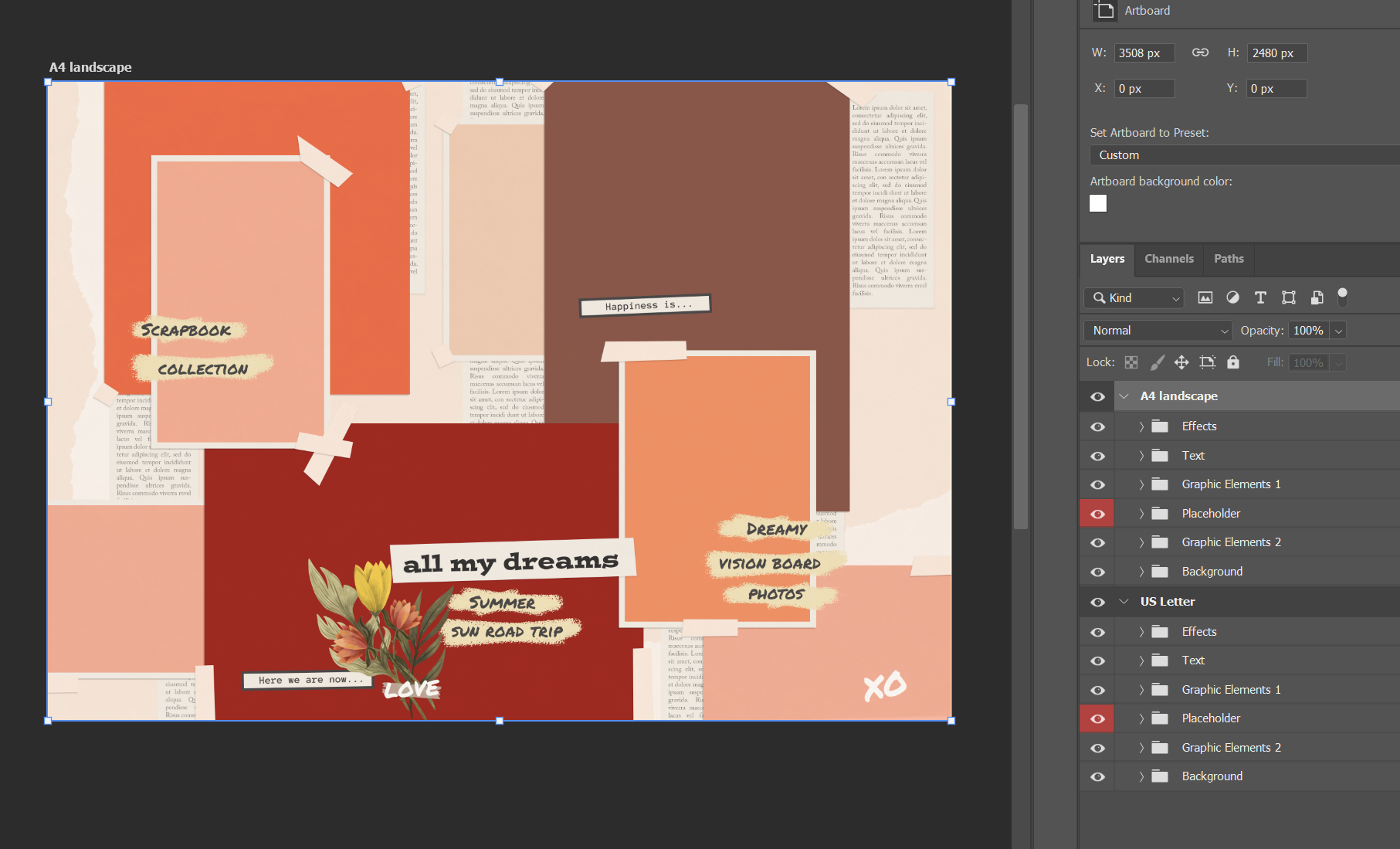
Task: Click folder icon of US Letter Background group
Action: point(1160,776)
